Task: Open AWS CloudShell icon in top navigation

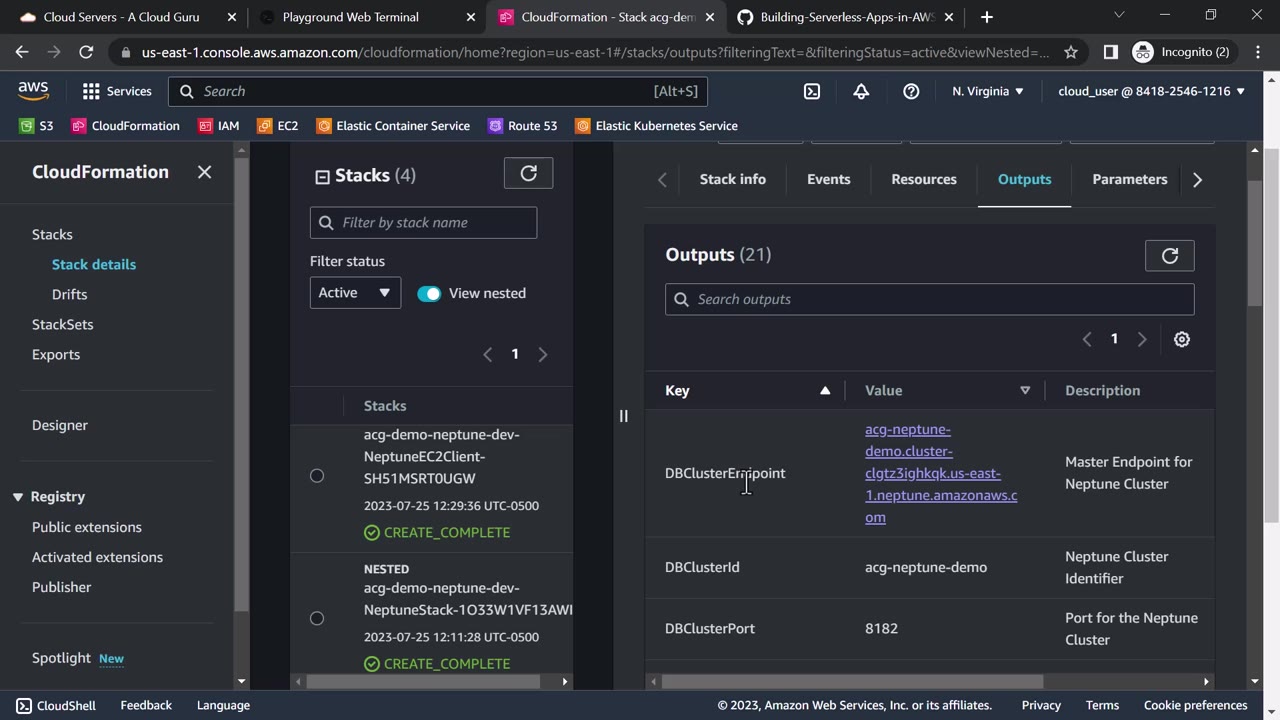Action: click(x=812, y=91)
